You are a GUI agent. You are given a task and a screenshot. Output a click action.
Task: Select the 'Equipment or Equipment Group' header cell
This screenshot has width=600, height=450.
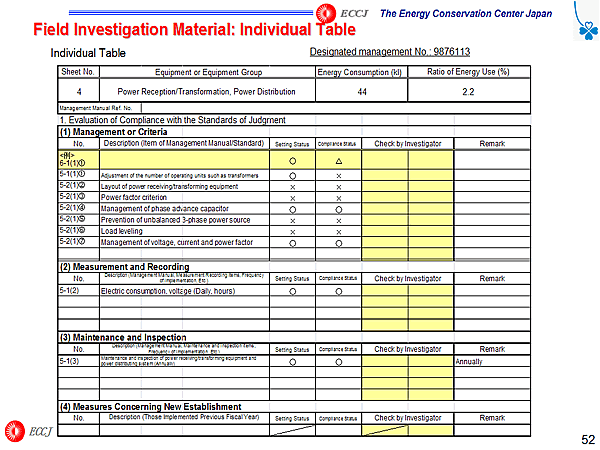click(x=208, y=72)
